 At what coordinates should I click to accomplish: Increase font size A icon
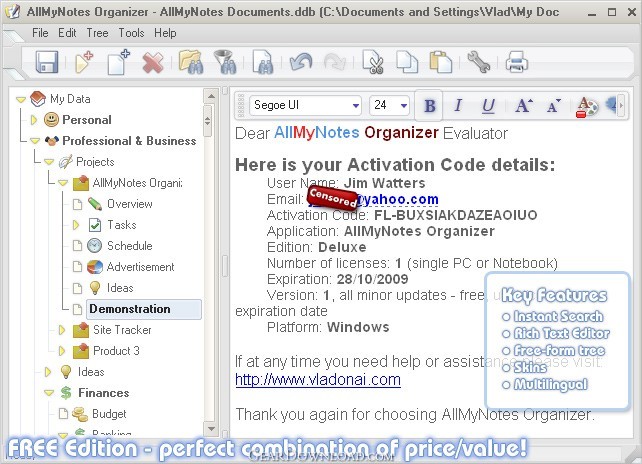point(524,106)
